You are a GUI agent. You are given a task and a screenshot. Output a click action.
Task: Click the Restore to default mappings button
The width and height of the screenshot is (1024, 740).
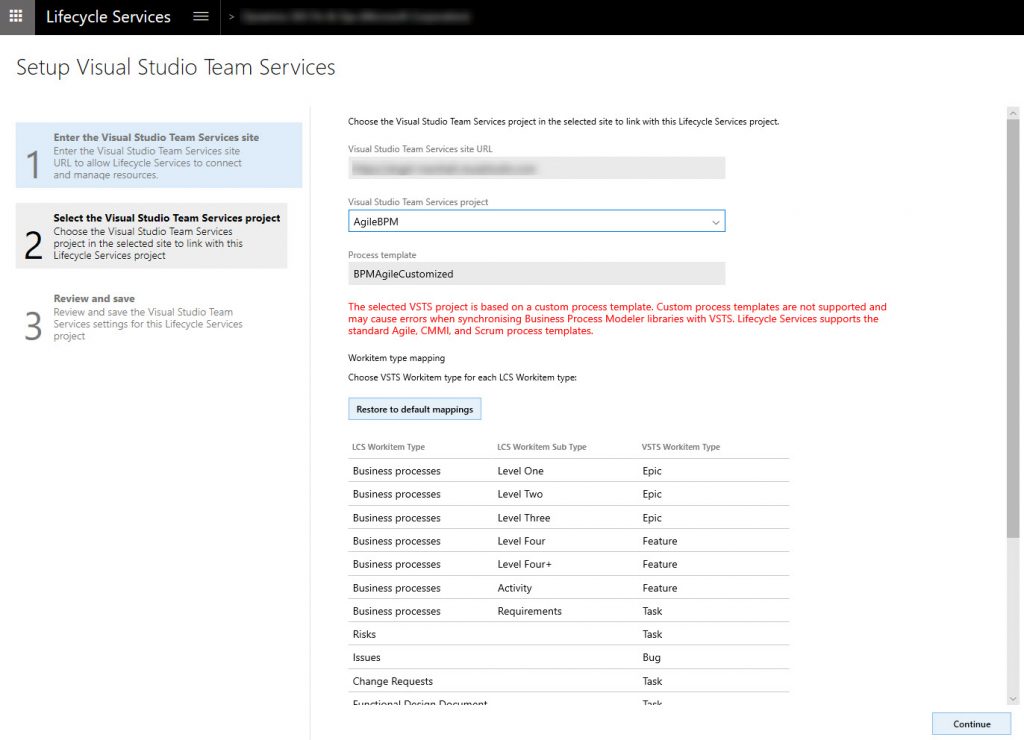click(x=414, y=408)
